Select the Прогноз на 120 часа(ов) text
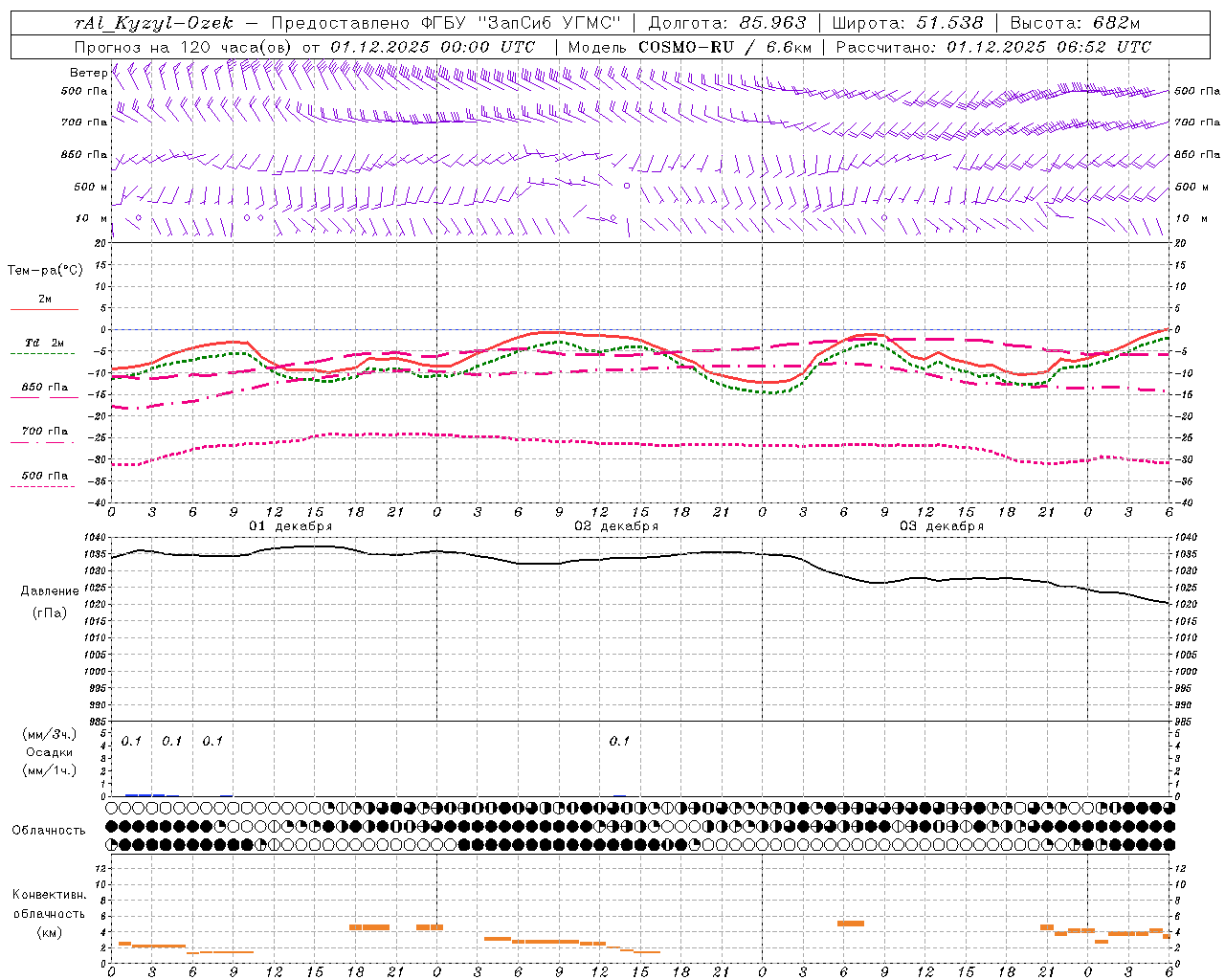Viewport: 1225px width, 980px height. (185, 47)
